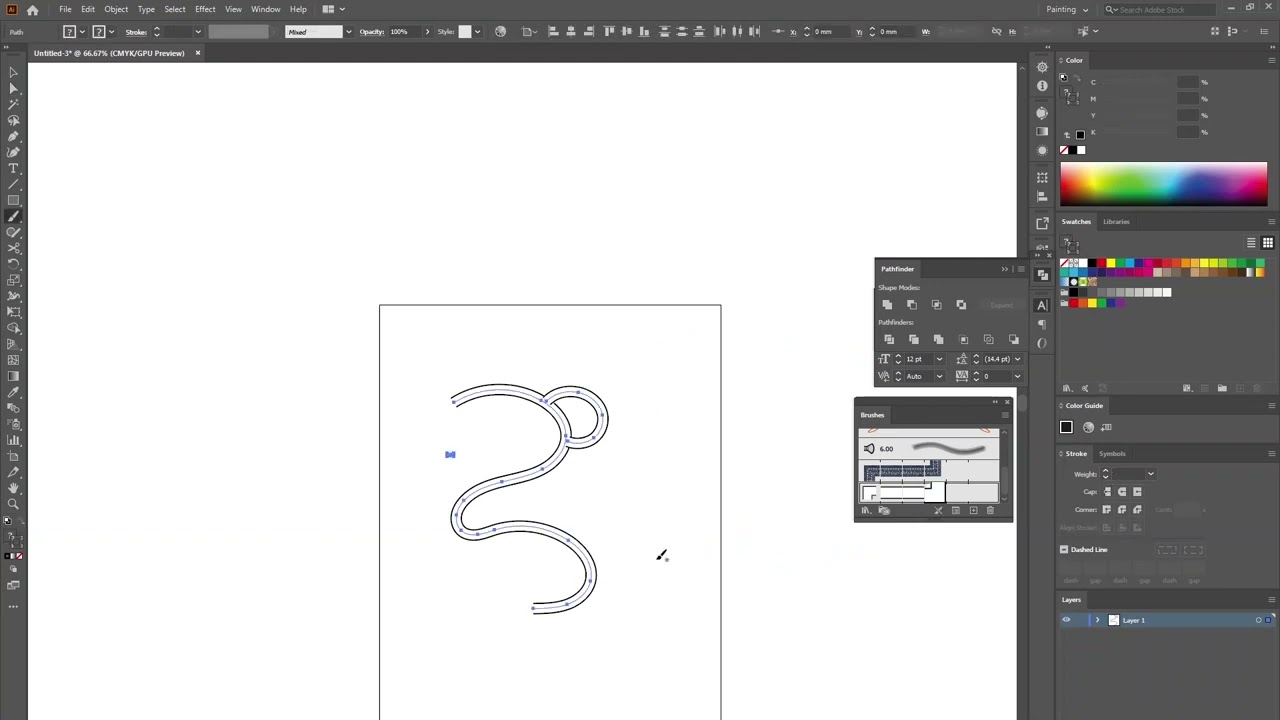Click the Untitled-3 document tab
The width and height of the screenshot is (1280, 720).
[109, 53]
